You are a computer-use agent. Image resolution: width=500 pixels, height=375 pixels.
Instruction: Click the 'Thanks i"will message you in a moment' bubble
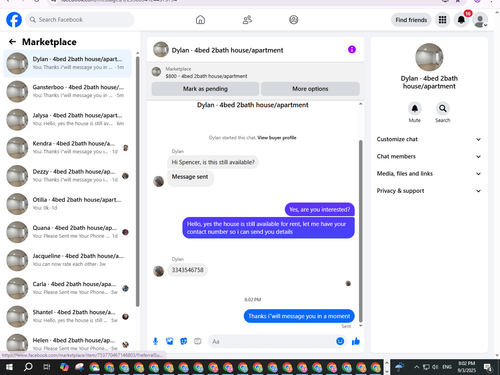click(299, 316)
